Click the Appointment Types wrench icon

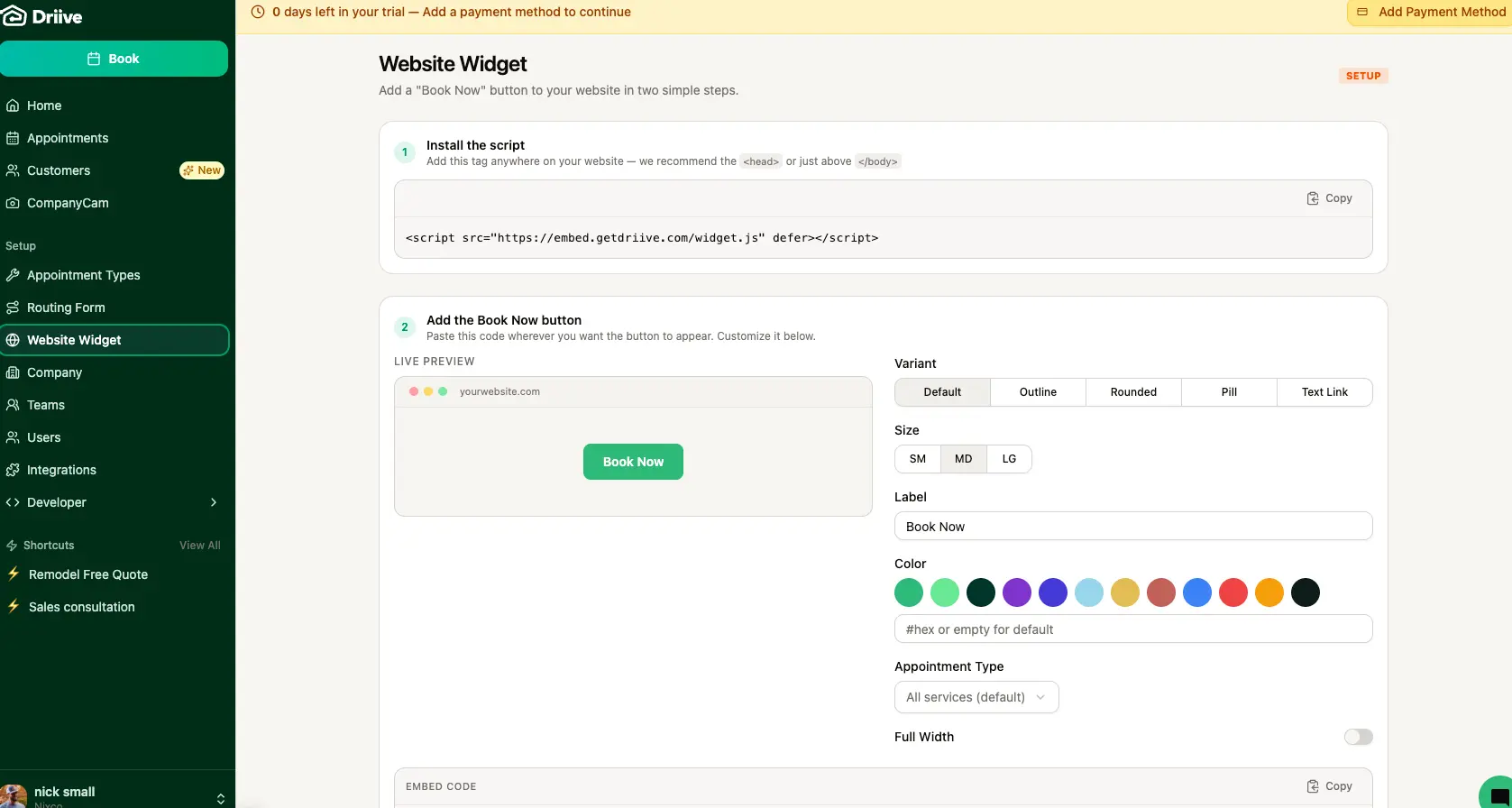(x=13, y=275)
